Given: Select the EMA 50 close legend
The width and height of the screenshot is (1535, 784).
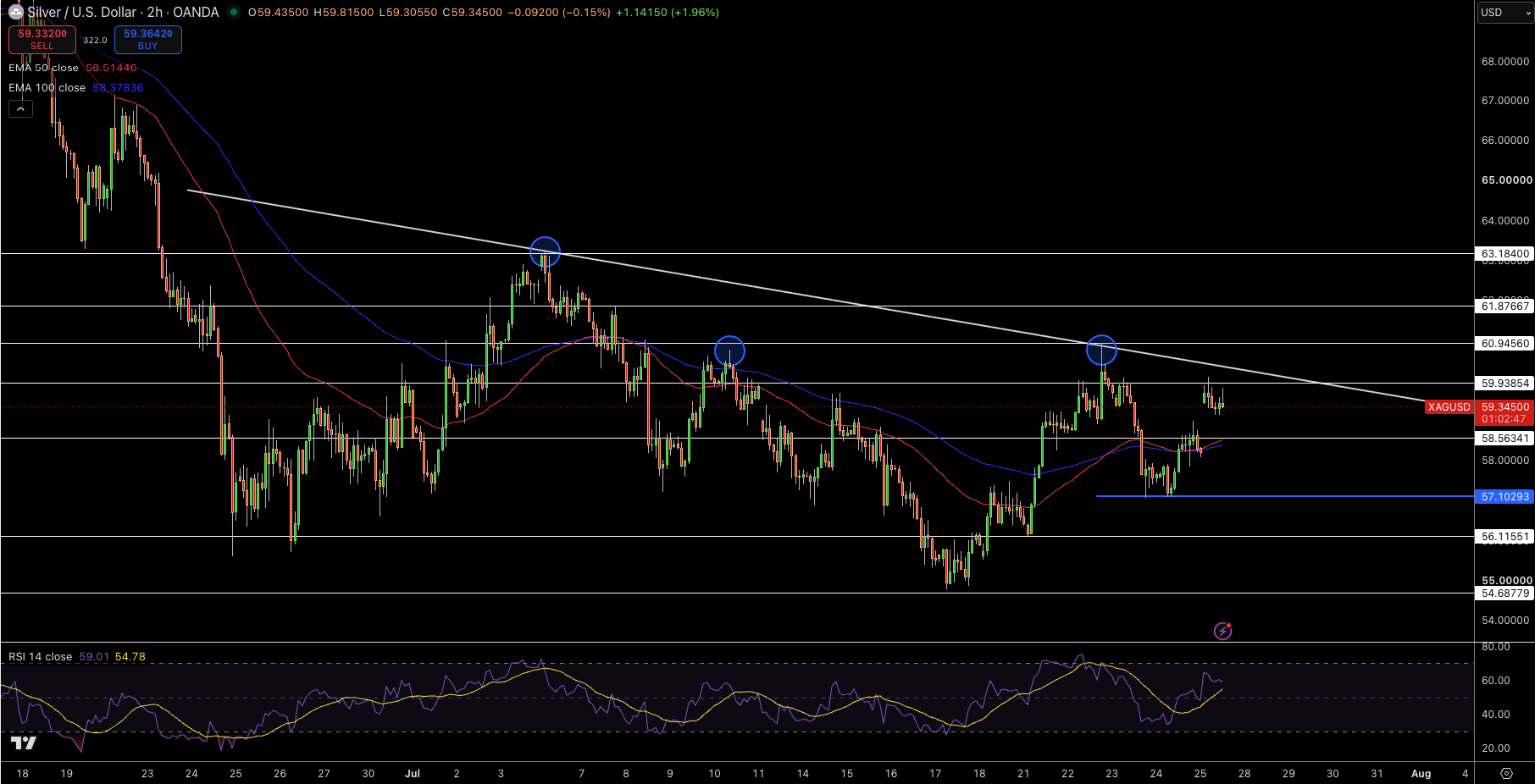Looking at the screenshot, I should coord(43,68).
